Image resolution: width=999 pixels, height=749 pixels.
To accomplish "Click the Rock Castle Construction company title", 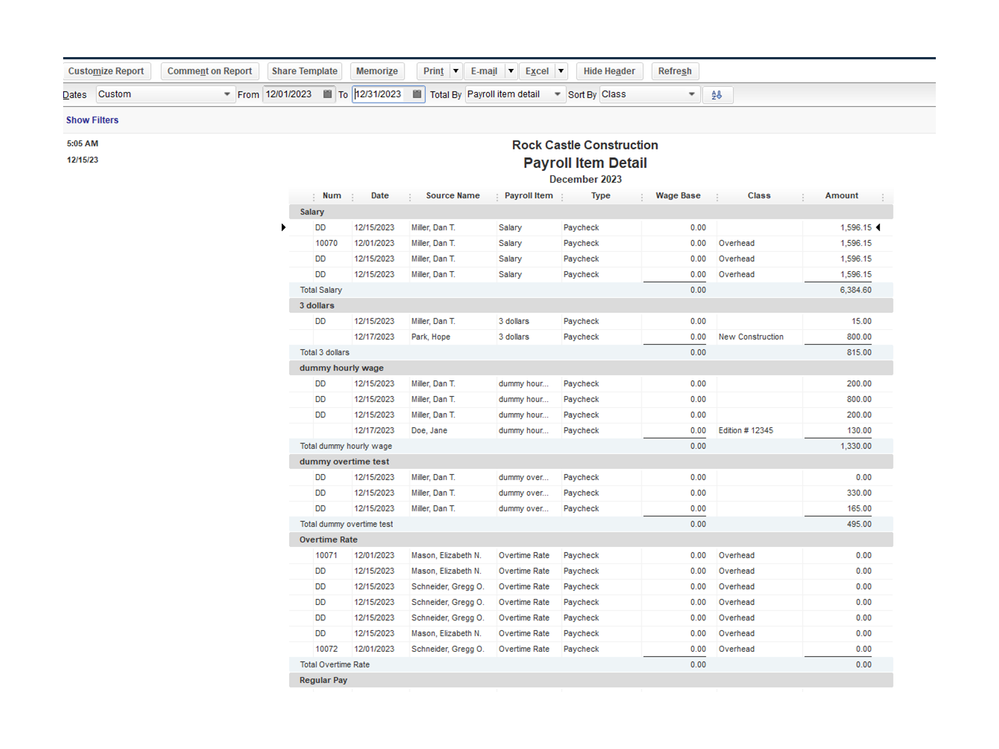I will 585,145.
